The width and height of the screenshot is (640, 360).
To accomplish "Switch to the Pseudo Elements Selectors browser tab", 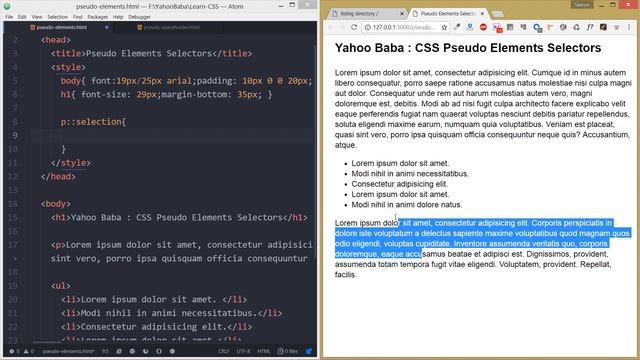I will pos(448,13).
